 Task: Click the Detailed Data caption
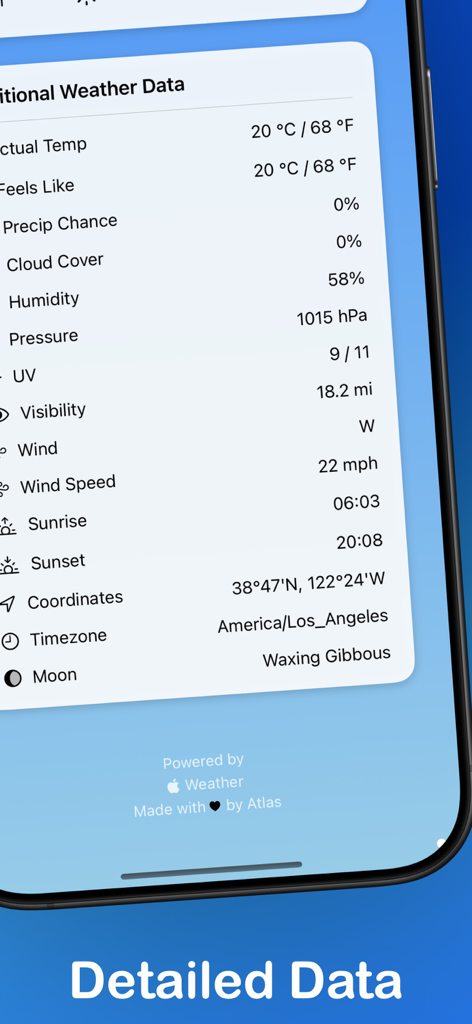[236, 980]
